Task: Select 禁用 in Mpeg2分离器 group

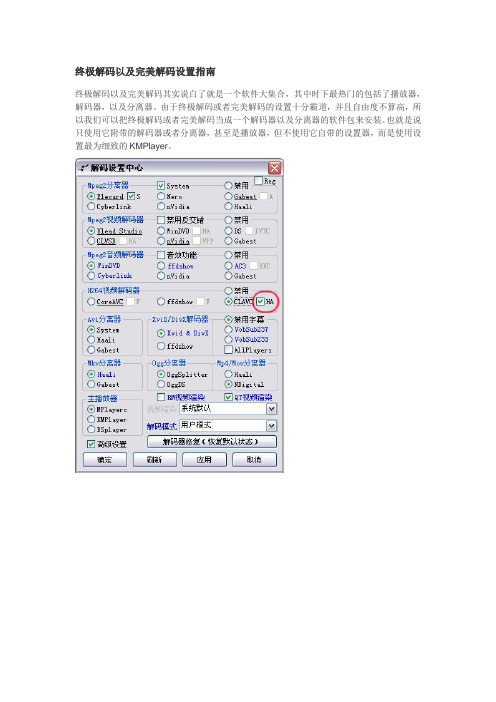Action: 228,185
